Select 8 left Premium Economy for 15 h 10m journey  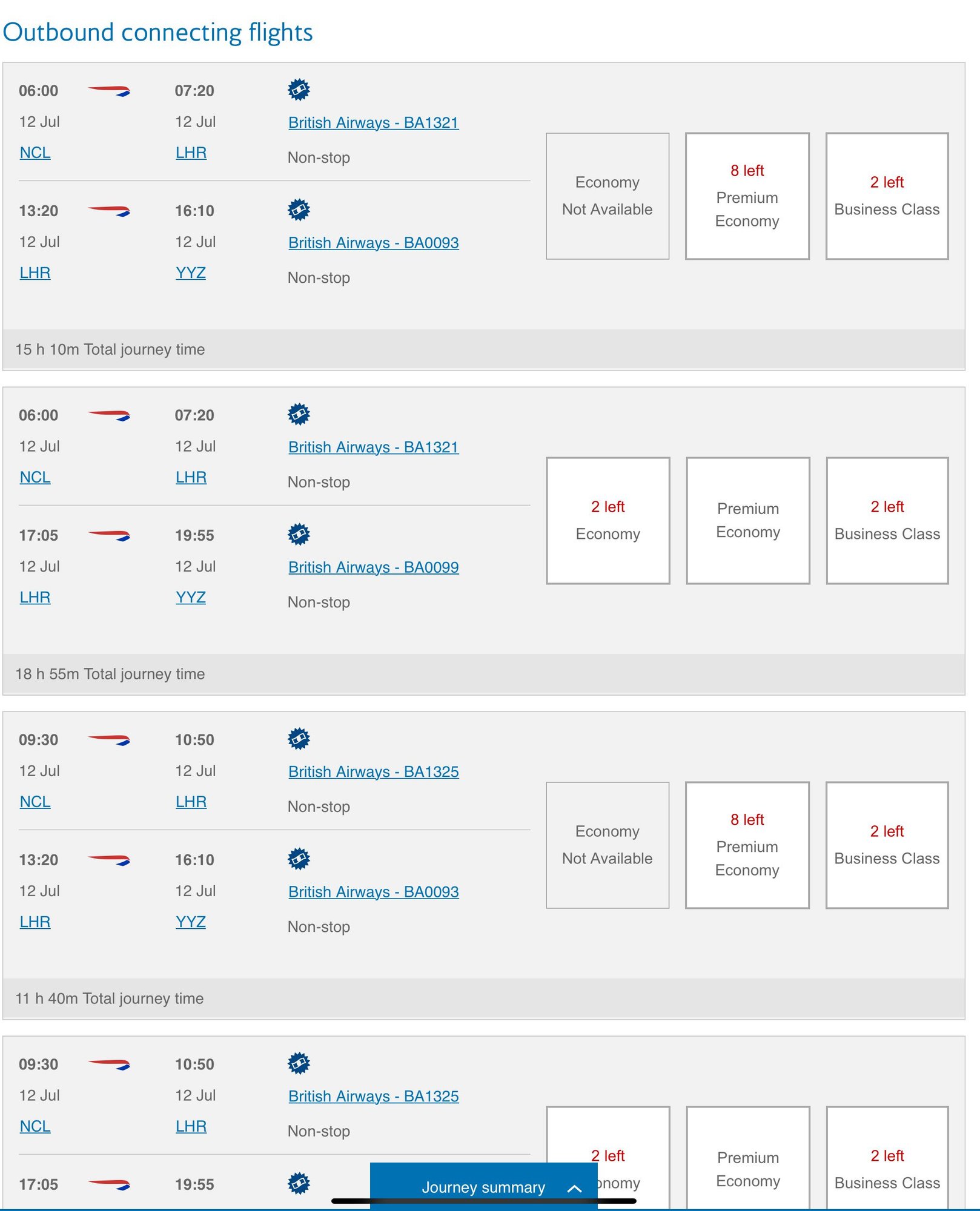[x=747, y=196]
